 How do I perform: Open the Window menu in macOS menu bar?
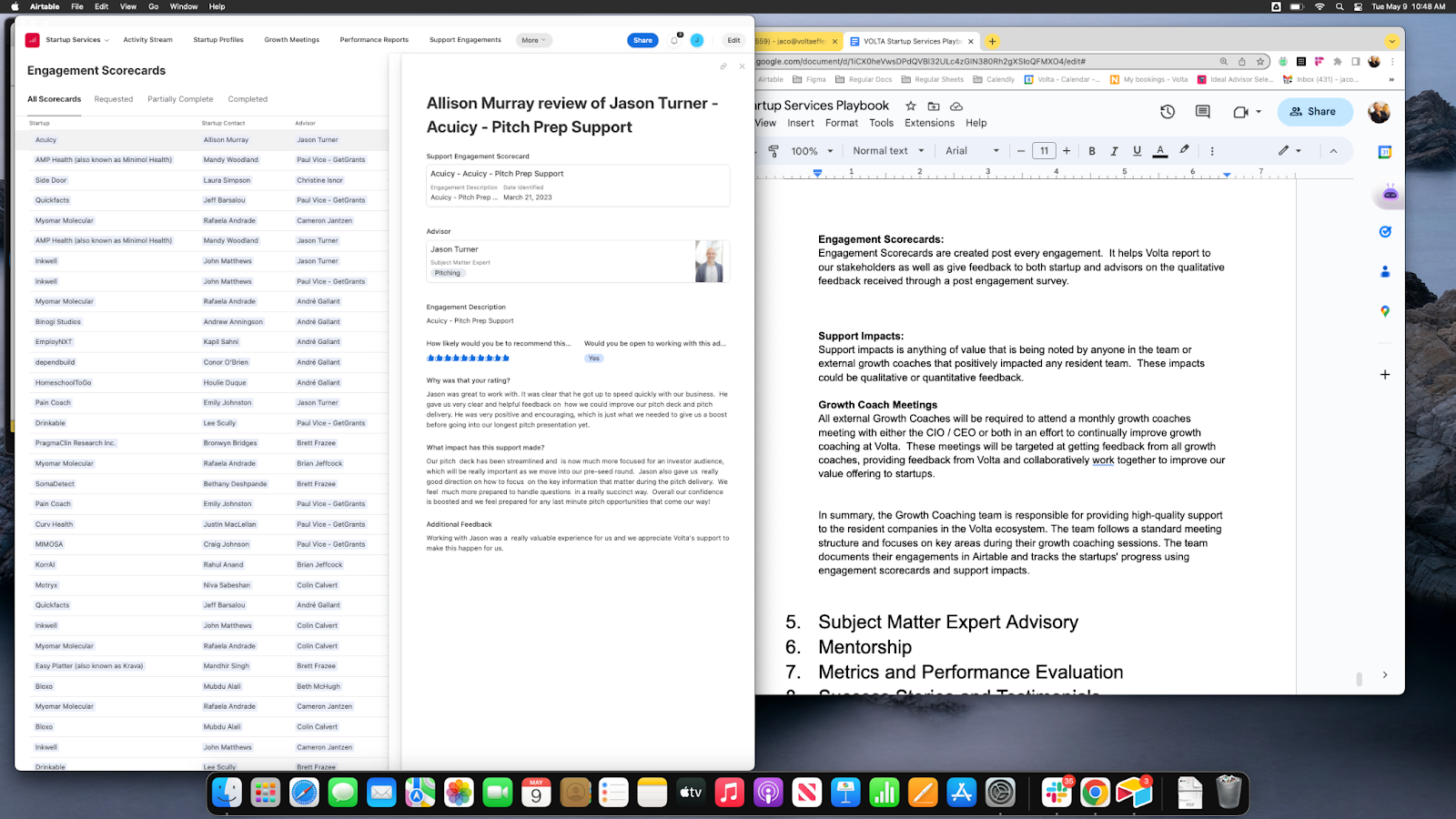pyautogui.click(x=184, y=6)
